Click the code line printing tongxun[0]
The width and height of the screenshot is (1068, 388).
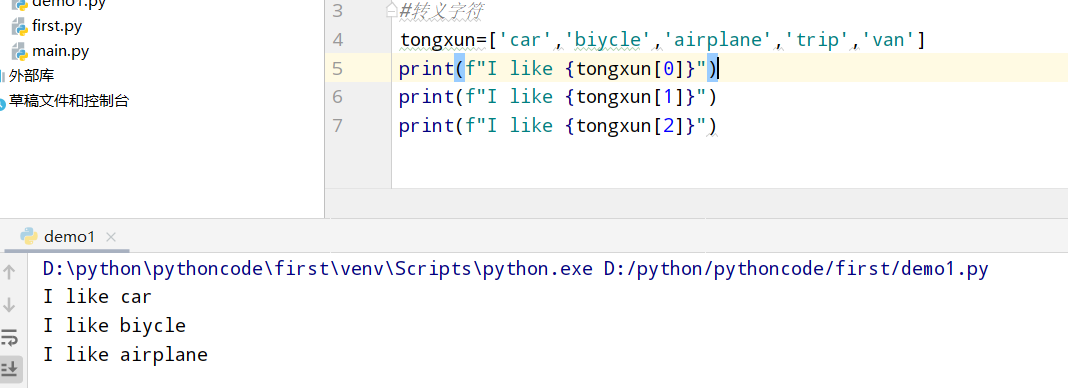click(559, 69)
